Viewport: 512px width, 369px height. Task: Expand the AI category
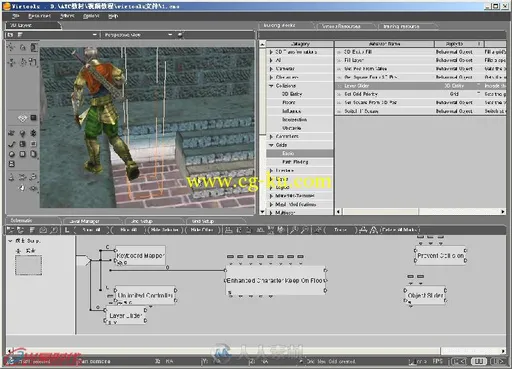pos(271,60)
